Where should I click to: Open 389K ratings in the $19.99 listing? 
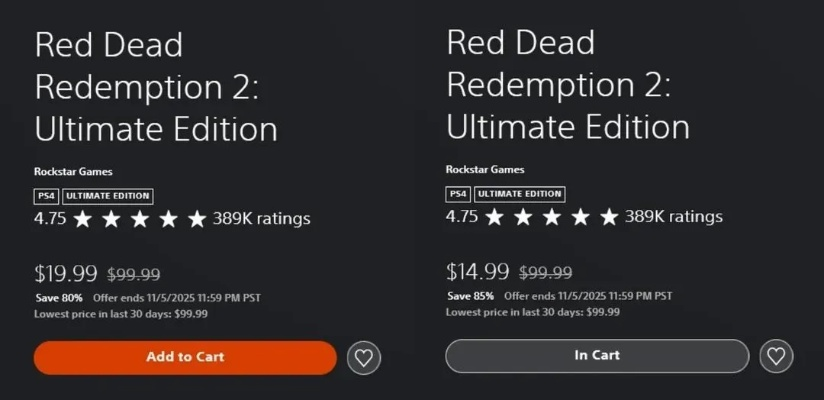tap(262, 218)
